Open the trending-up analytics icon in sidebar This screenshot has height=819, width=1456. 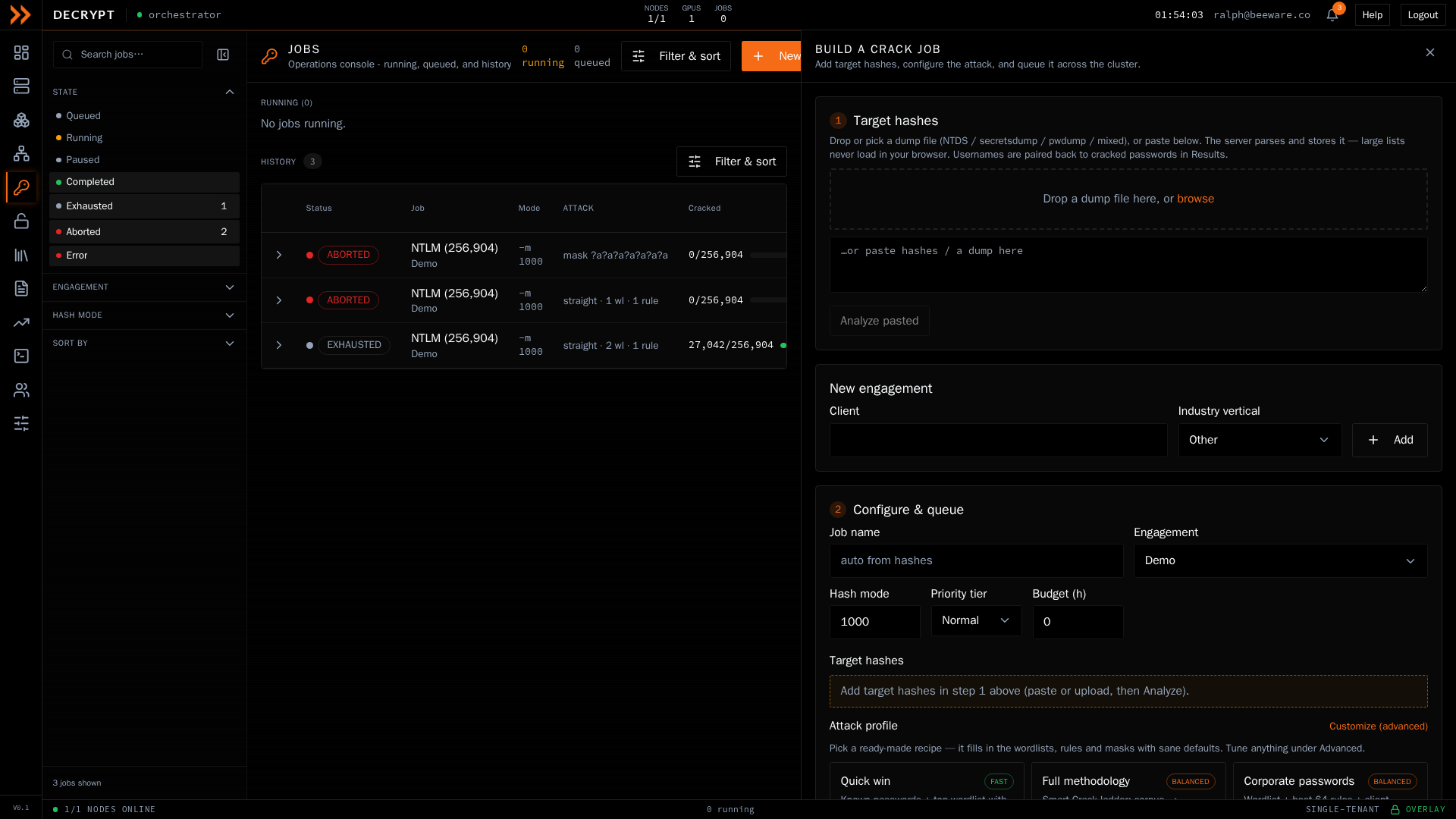(21, 322)
